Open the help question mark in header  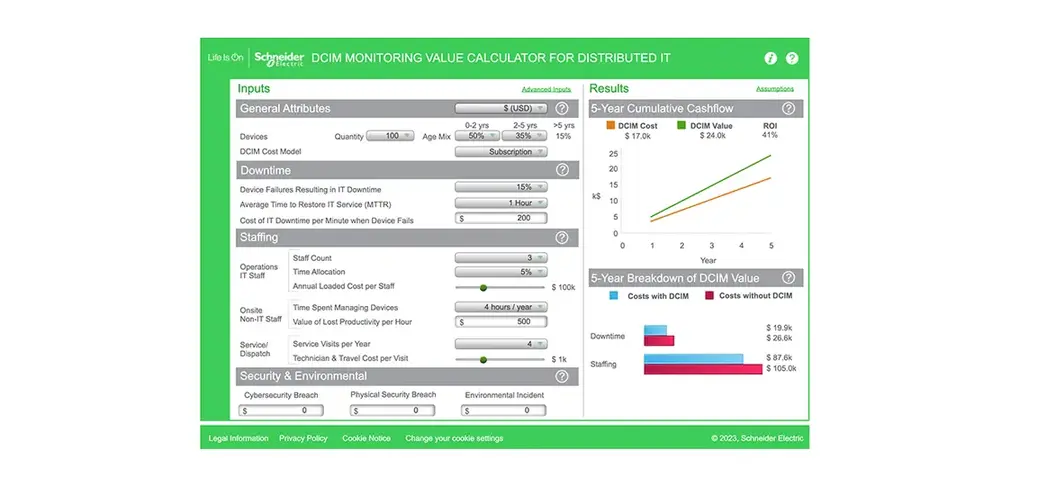792,58
